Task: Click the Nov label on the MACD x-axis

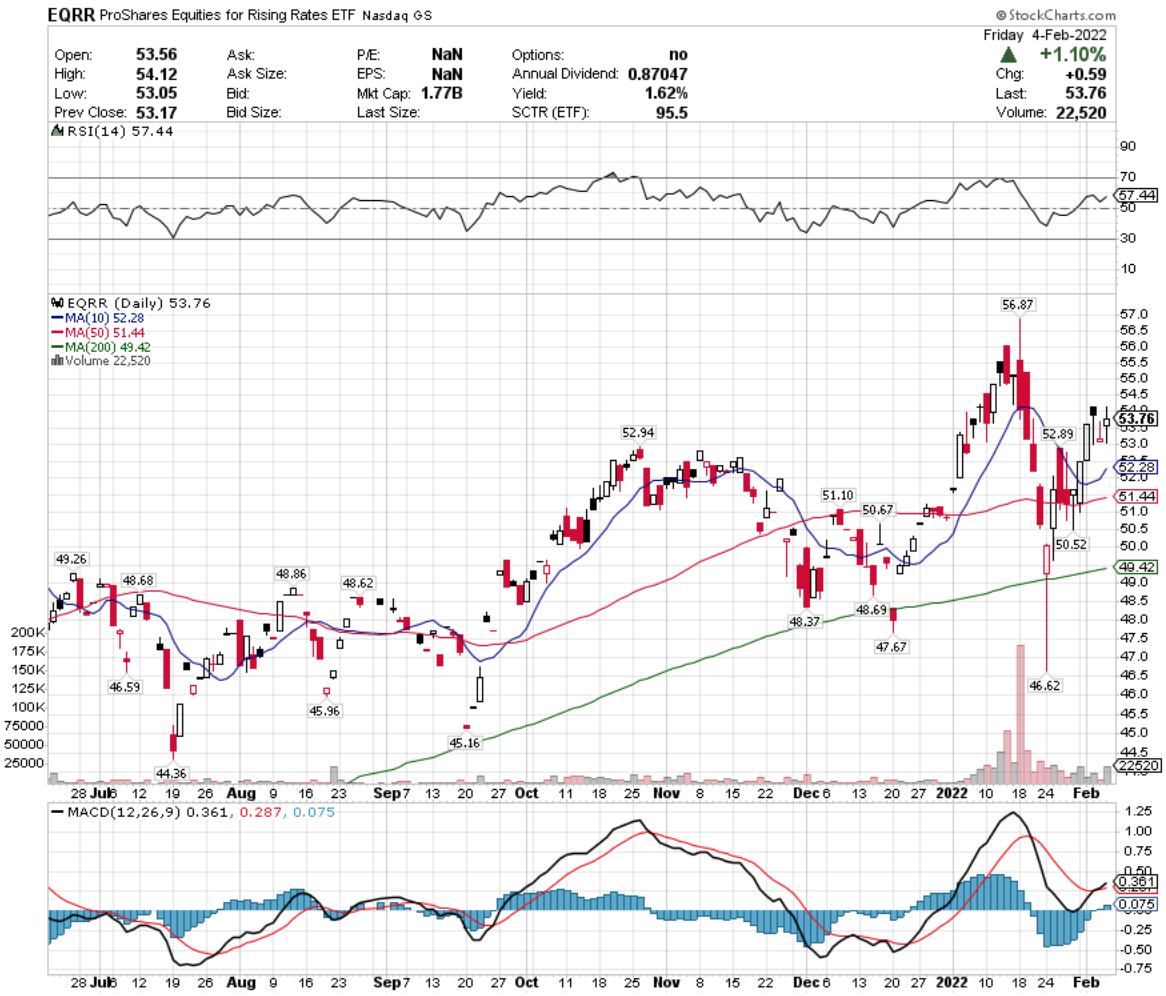Action: 666,982
